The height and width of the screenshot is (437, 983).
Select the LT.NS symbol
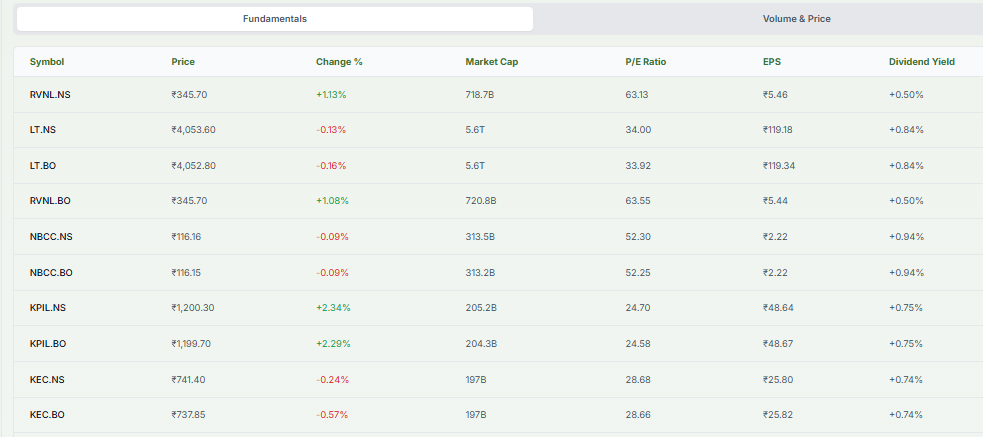pyautogui.click(x=43, y=130)
